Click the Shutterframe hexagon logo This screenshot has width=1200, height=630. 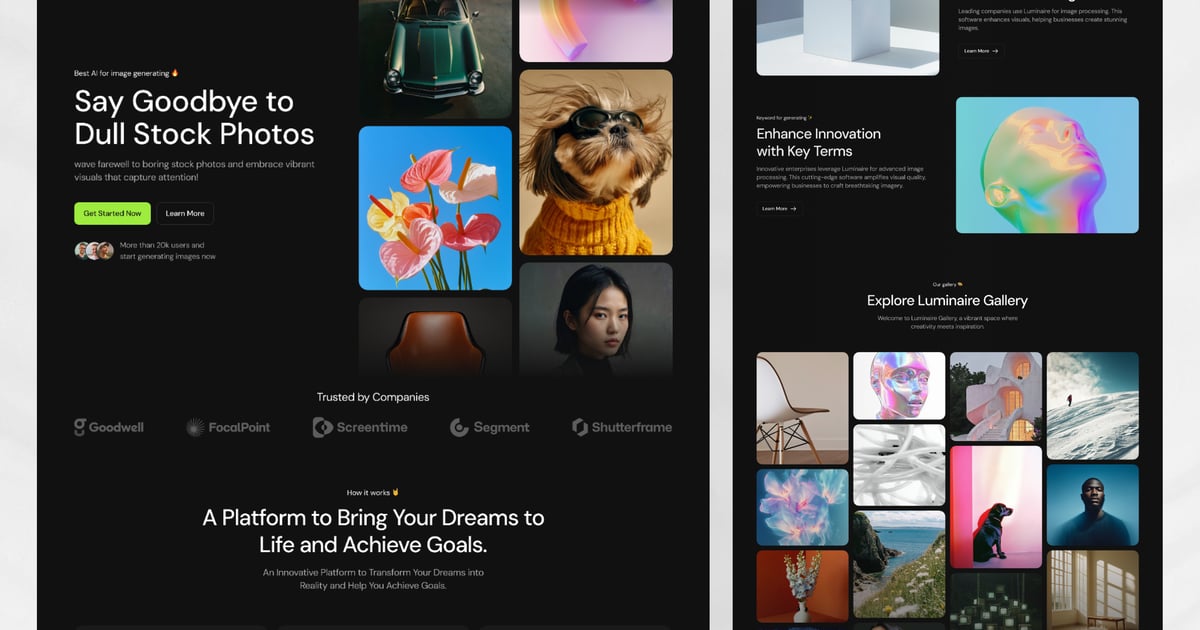pyautogui.click(x=579, y=427)
